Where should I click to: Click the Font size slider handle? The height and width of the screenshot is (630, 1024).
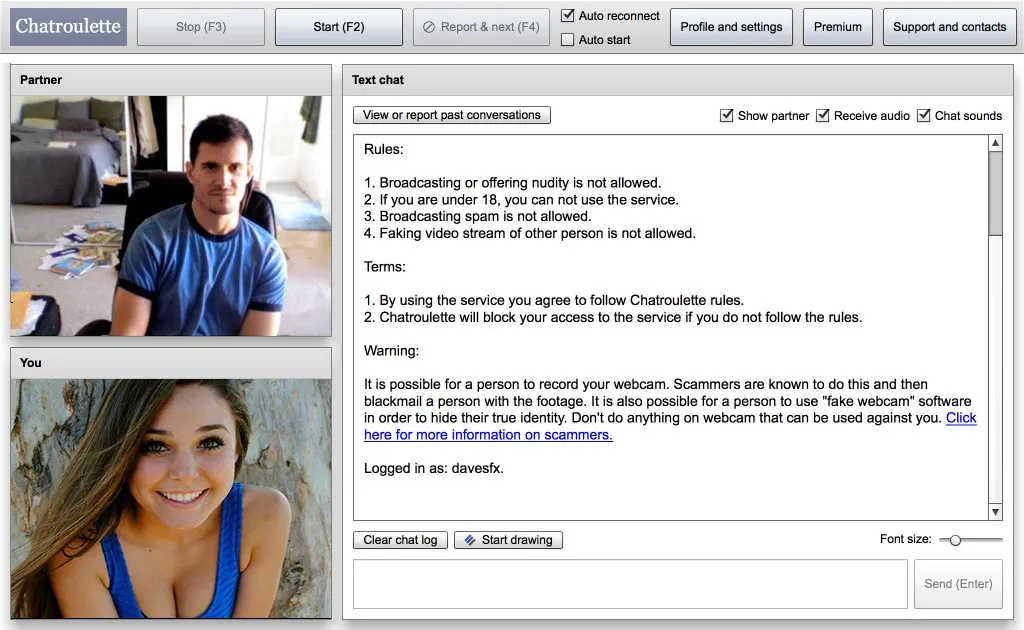click(955, 540)
